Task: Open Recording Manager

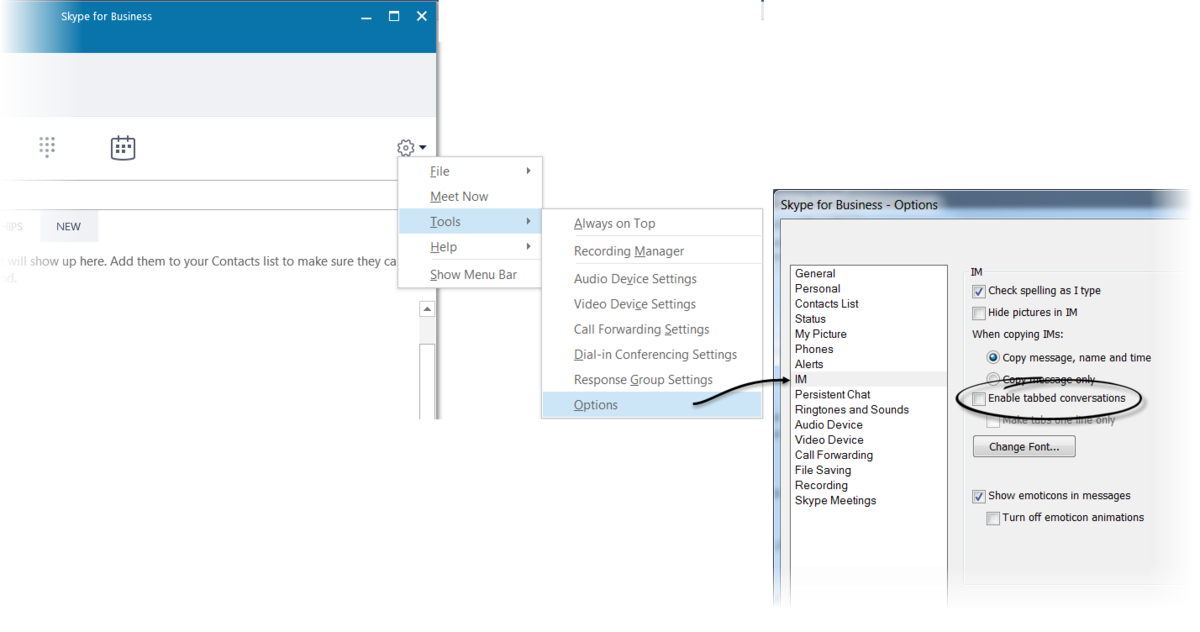Action: (x=652, y=251)
